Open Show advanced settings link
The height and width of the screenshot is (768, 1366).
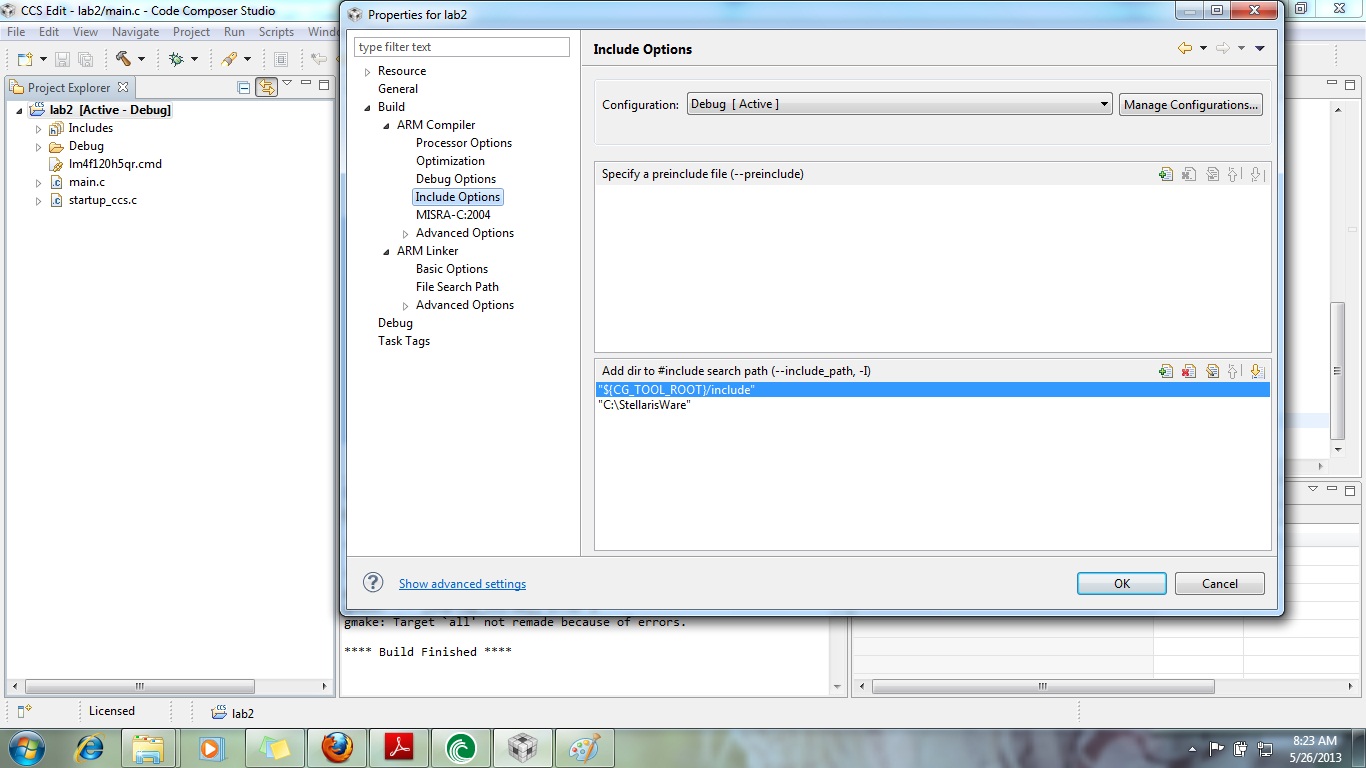click(462, 584)
